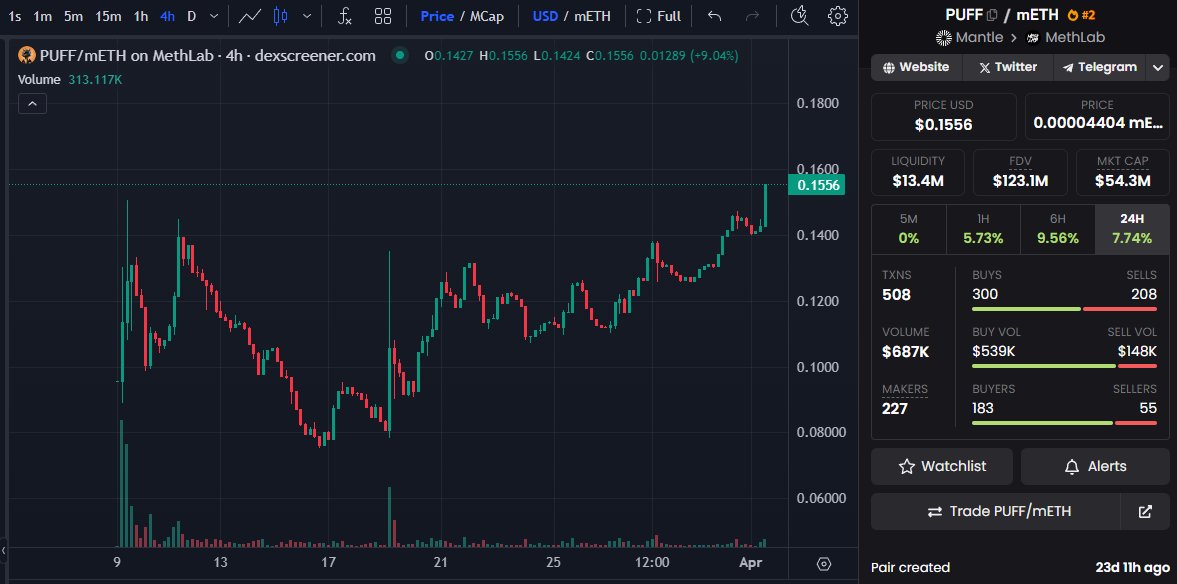Screen dimensions: 1177x584
Task: Select the 1H stats tab
Action: point(983,229)
